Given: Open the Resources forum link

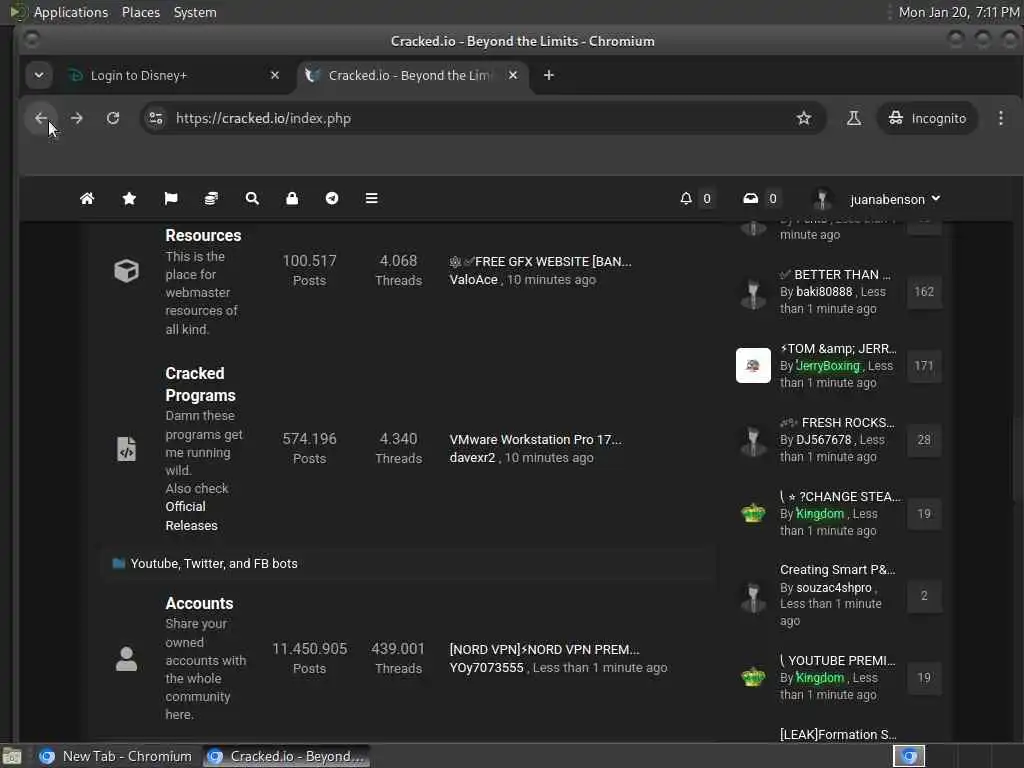Looking at the screenshot, I should click(x=203, y=235).
